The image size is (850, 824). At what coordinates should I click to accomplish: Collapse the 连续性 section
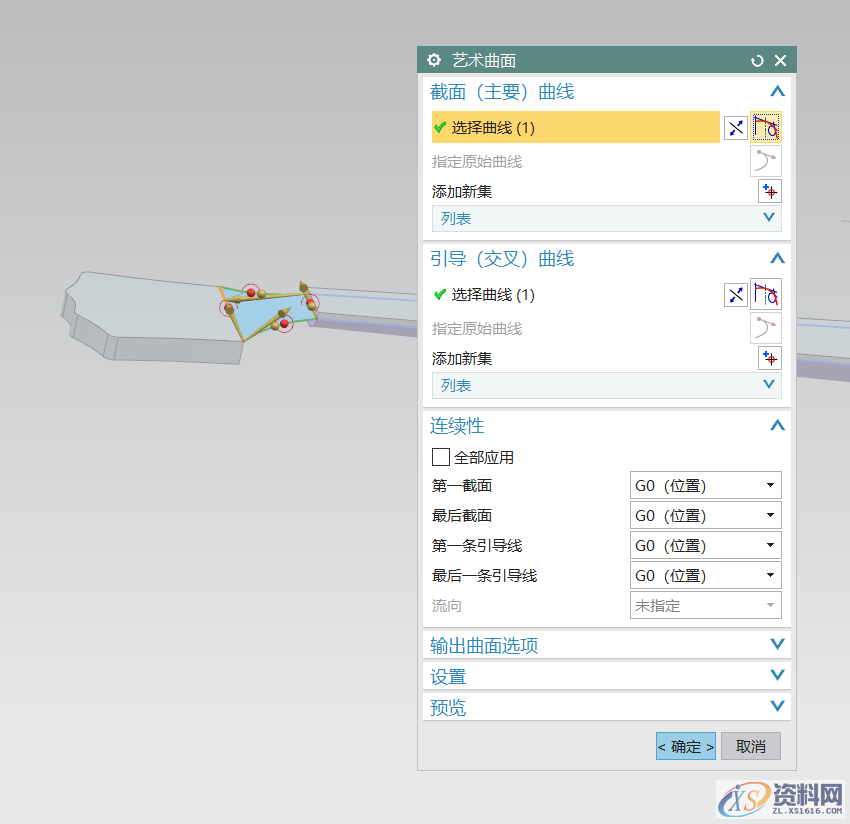[x=777, y=425]
